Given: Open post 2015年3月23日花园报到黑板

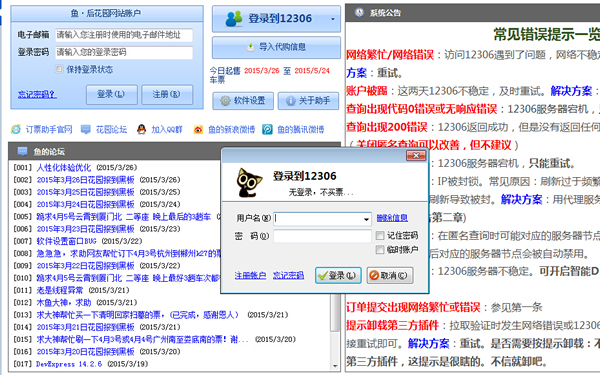Looking at the screenshot, I should click(x=85, y=229).
